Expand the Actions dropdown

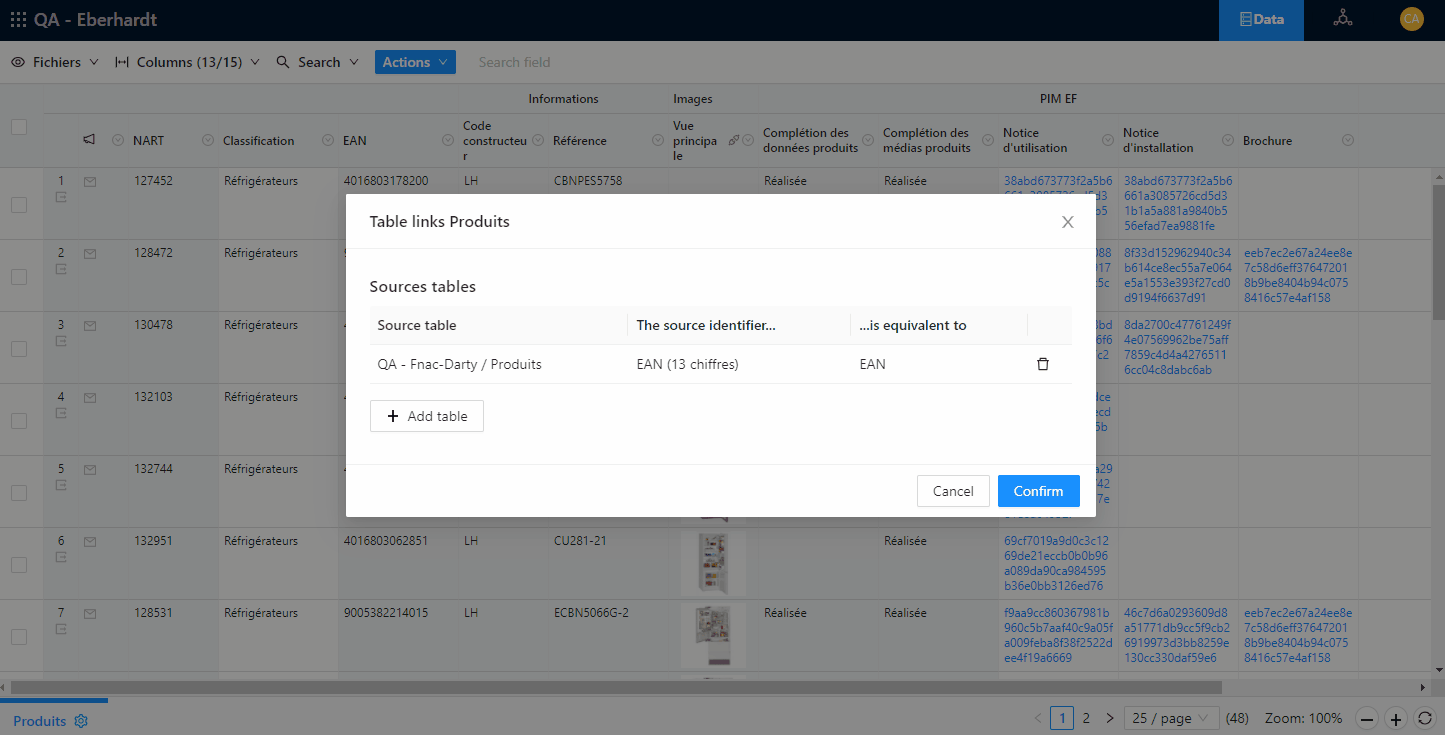(415, 62)
